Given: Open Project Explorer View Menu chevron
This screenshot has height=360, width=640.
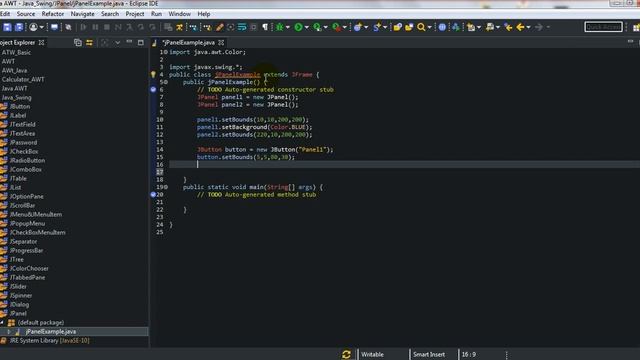Looking at the screenshot, I should (x=118, y=42).
